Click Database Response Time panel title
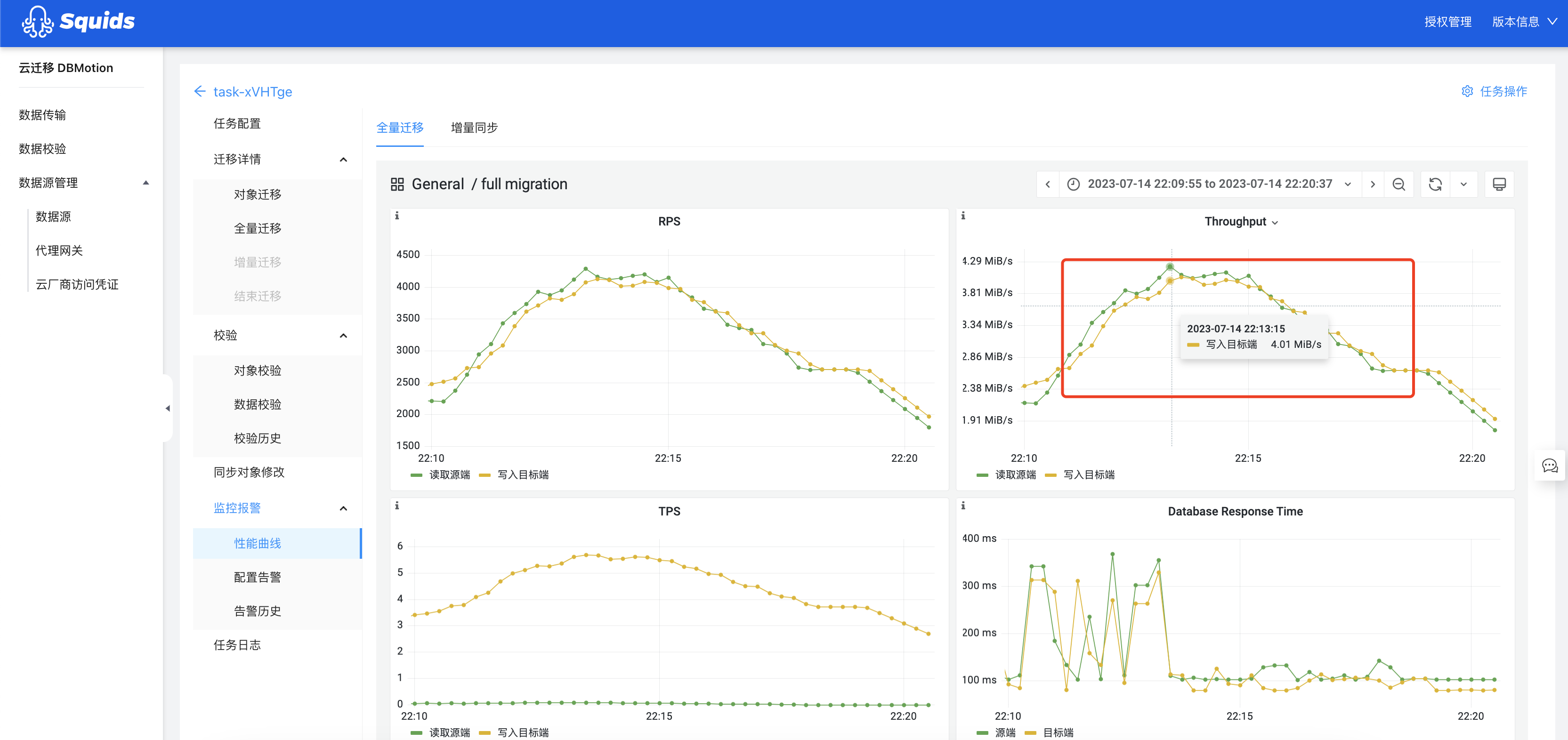 pos(1235,511)
